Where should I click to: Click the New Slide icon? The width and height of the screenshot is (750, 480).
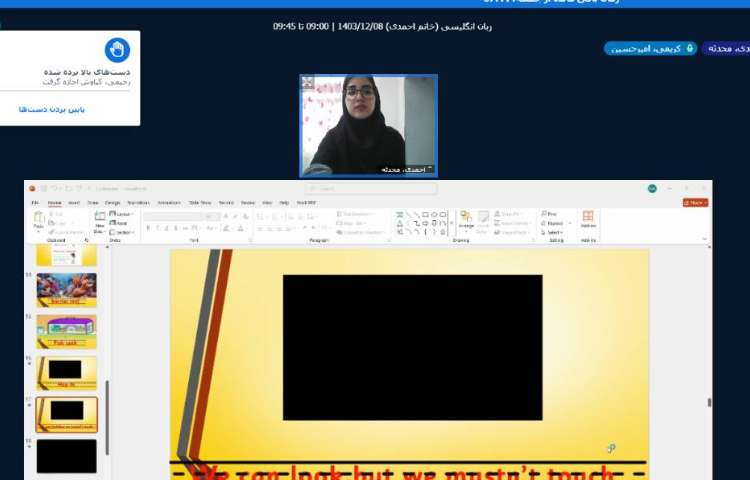tap(100, 216)
